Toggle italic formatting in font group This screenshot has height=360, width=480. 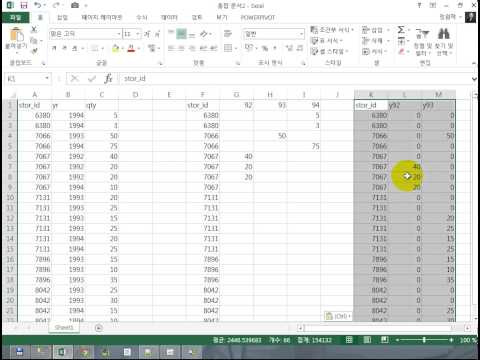click(64, 49)
